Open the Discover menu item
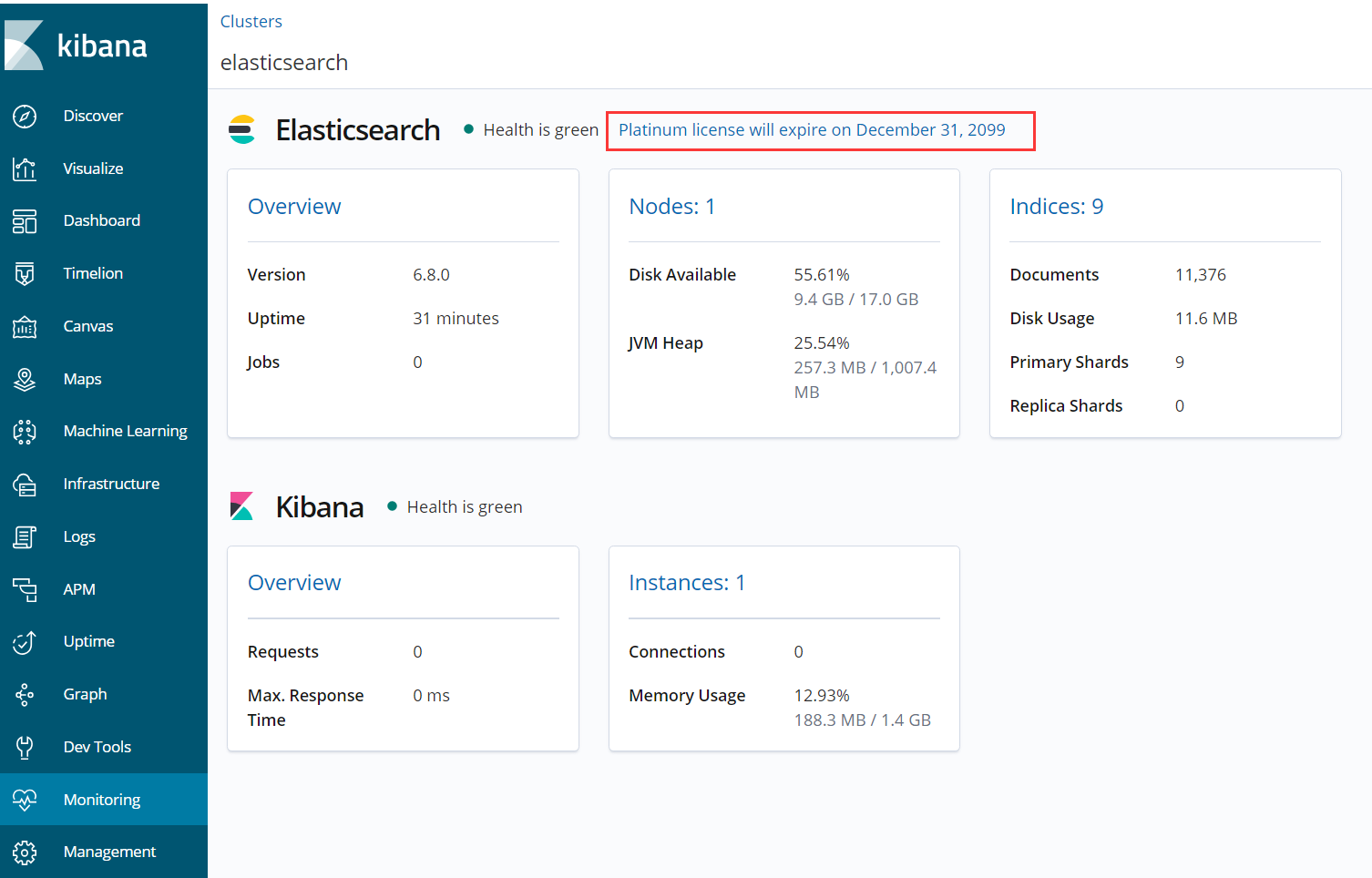The width and height of the screenshot is (1372, 878). 93,116
